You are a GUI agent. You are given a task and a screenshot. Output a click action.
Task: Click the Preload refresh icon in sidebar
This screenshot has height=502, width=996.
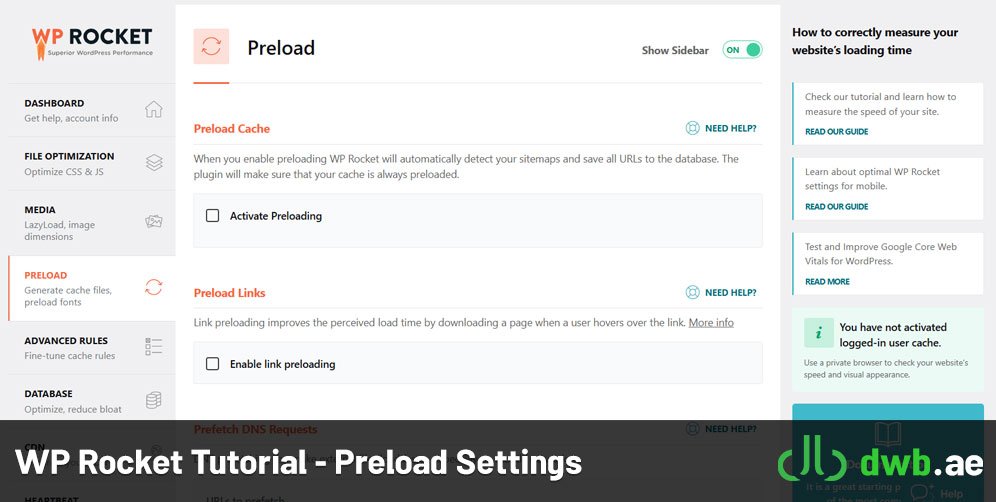click(x=154, y=287)
